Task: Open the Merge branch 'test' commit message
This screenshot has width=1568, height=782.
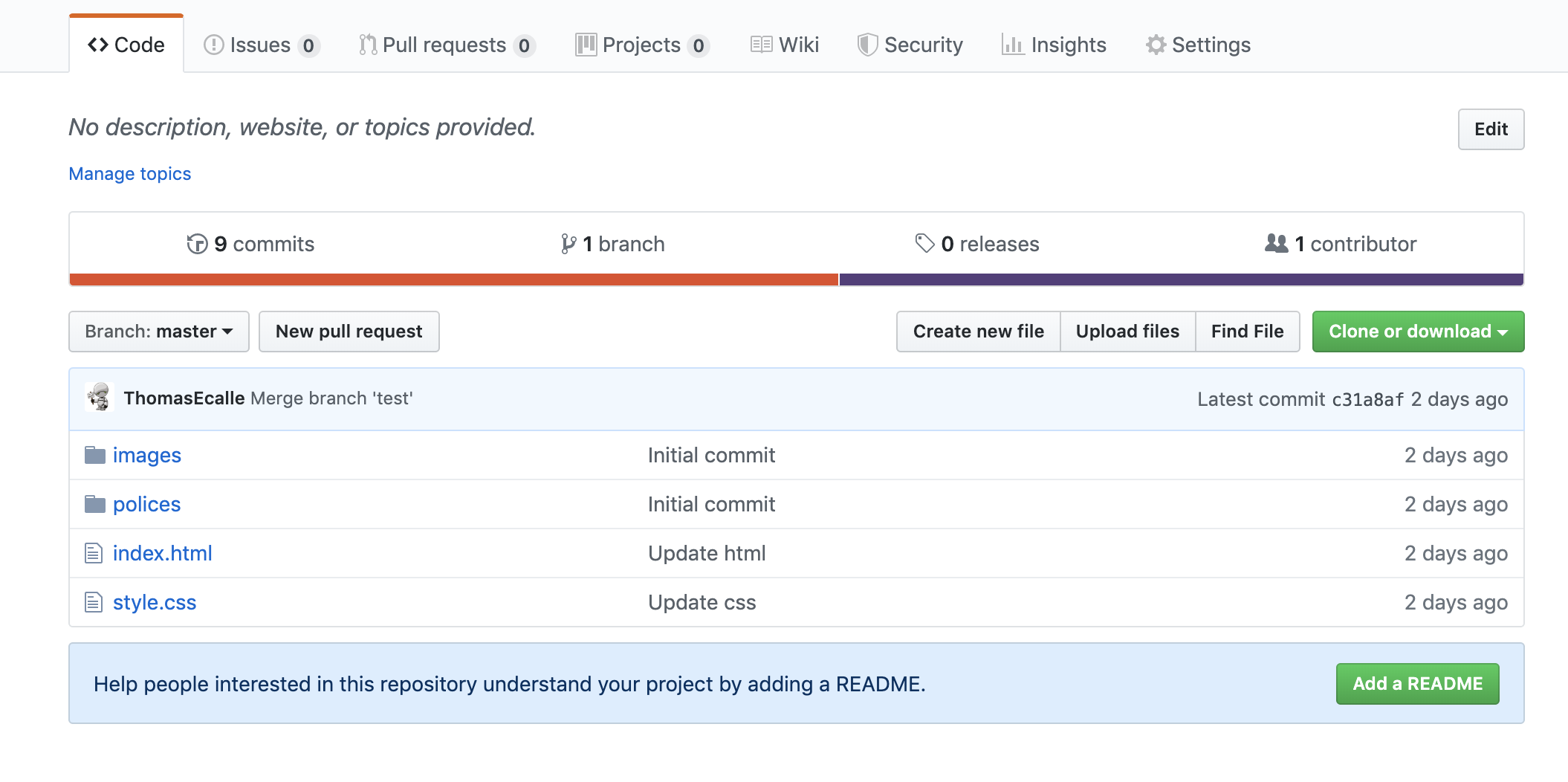Action: pos(331,398)
